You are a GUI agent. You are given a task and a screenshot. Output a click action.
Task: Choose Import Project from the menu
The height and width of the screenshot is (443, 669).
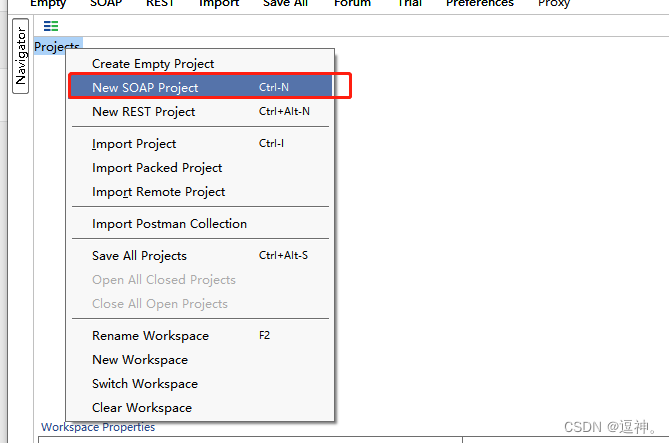(x=200, y=144)
